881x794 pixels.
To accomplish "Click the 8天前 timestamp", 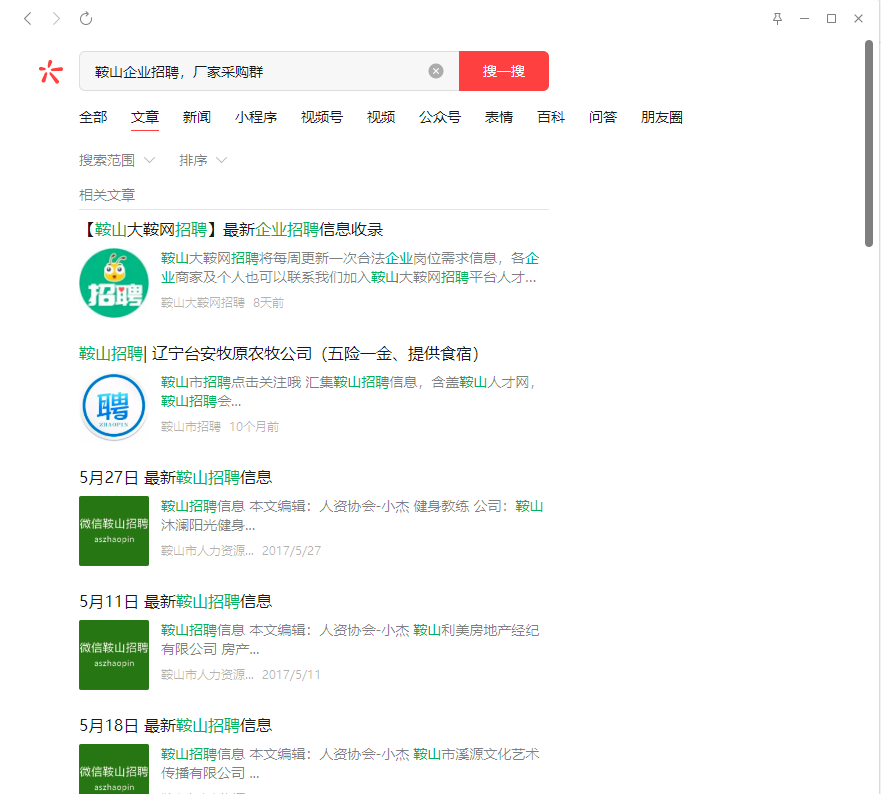I will pos(269,303).
